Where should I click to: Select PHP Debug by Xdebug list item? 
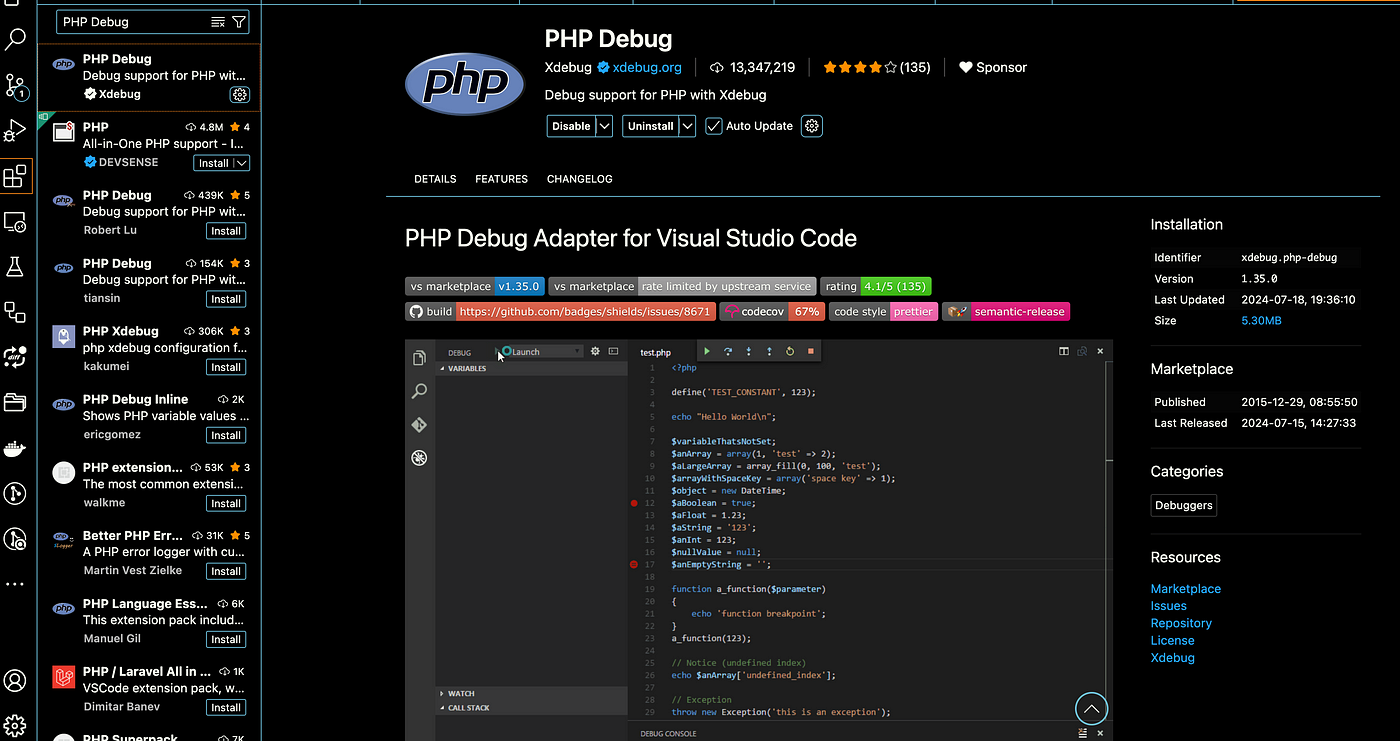(149, 77)
